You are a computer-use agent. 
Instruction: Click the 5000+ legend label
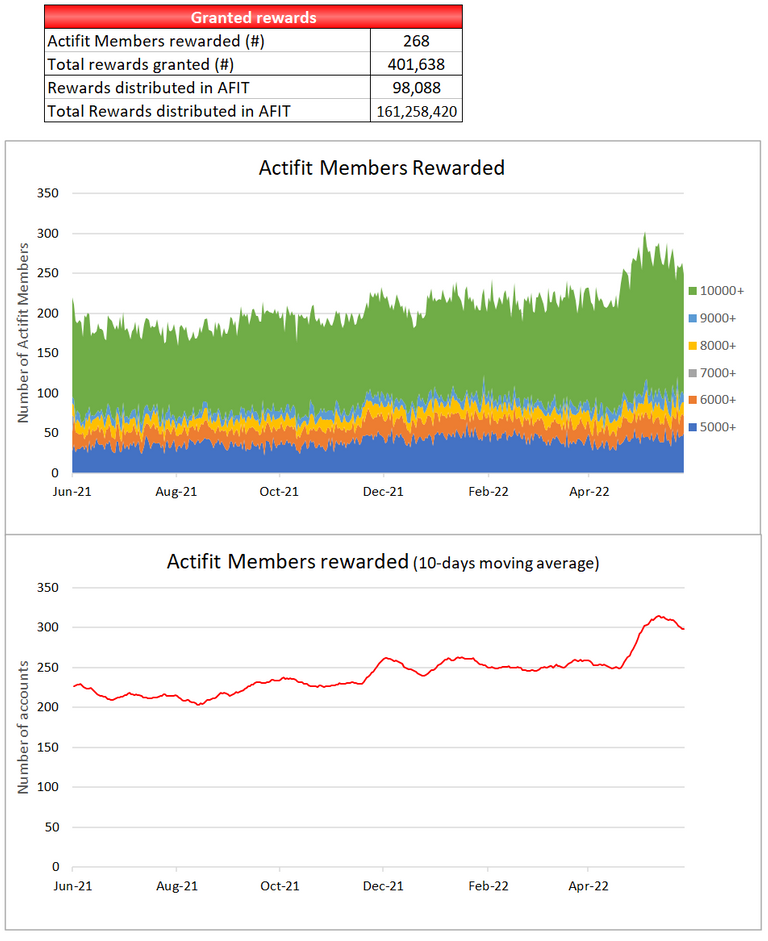(x=718, y=427)
